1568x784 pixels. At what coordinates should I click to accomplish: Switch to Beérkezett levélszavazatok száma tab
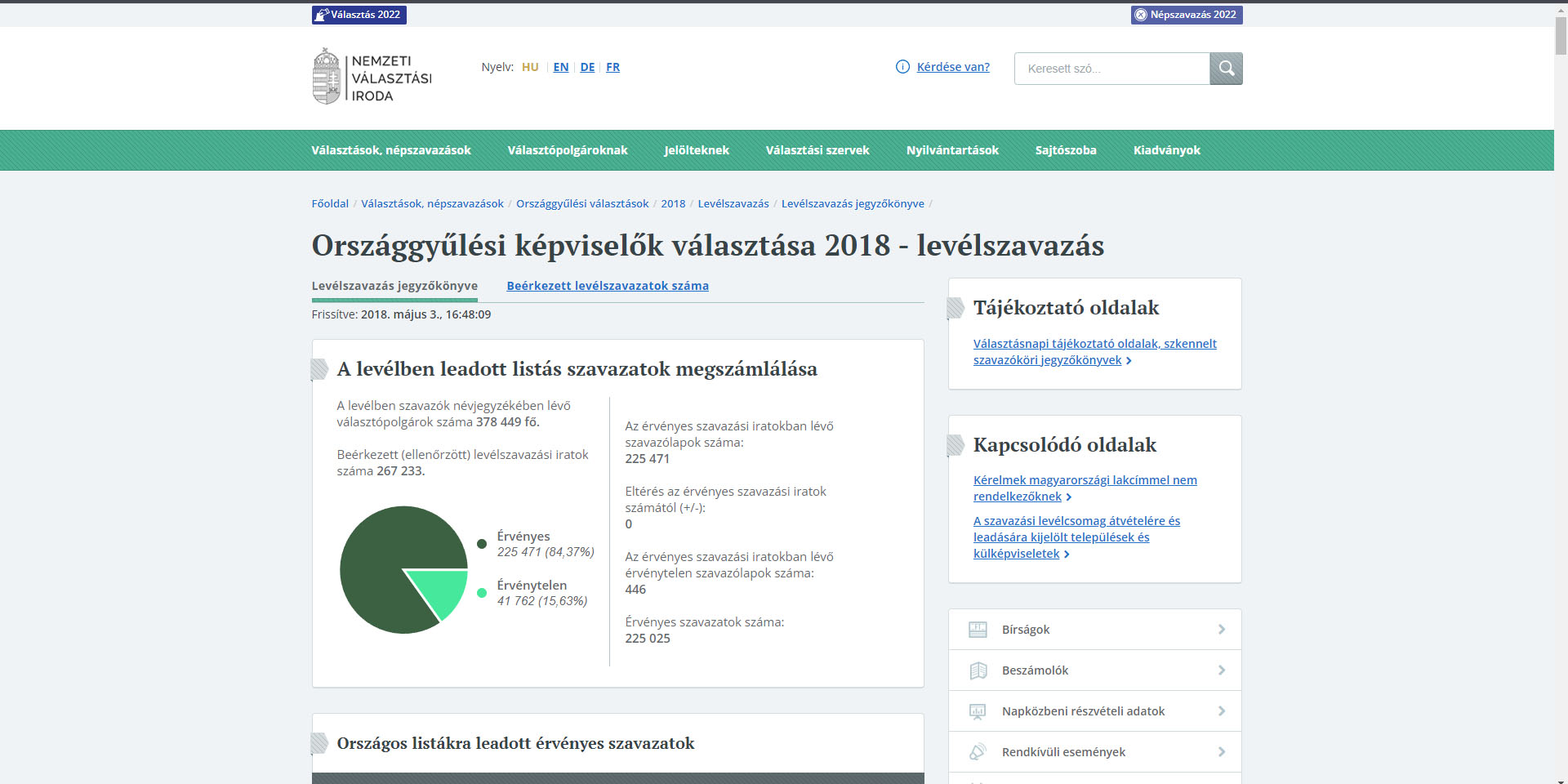point(608,286)
